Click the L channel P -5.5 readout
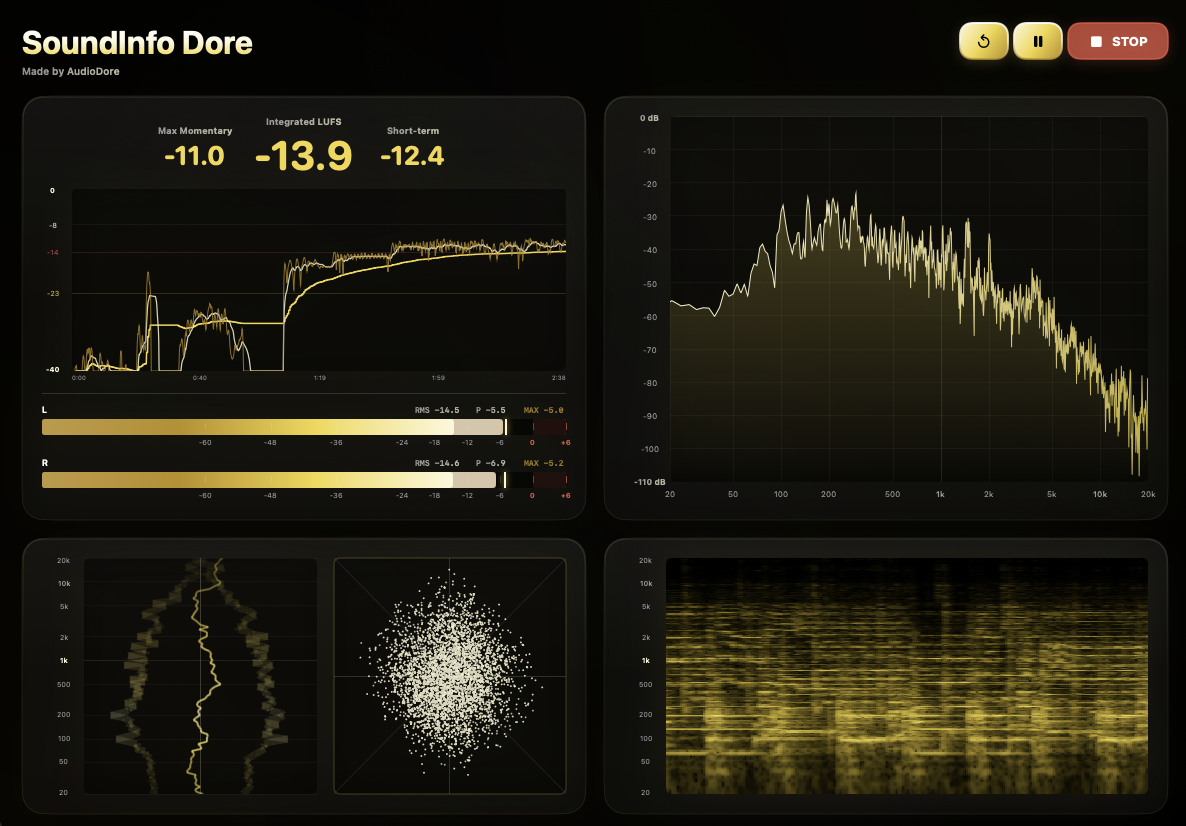This screenshot has height=826, width=1186. 490,410
